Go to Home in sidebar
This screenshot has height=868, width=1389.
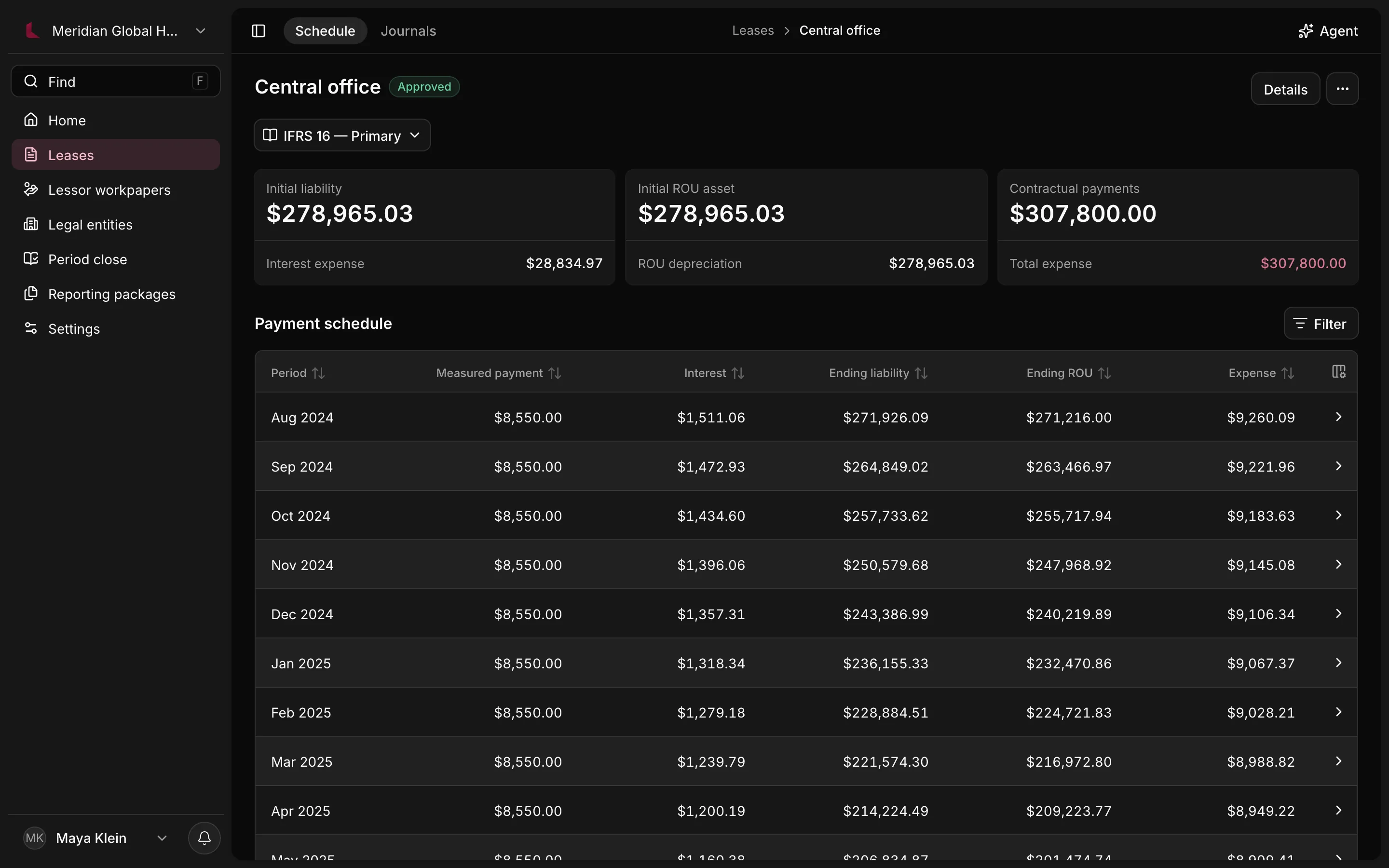pyautogui.click(x=115, y=120)
